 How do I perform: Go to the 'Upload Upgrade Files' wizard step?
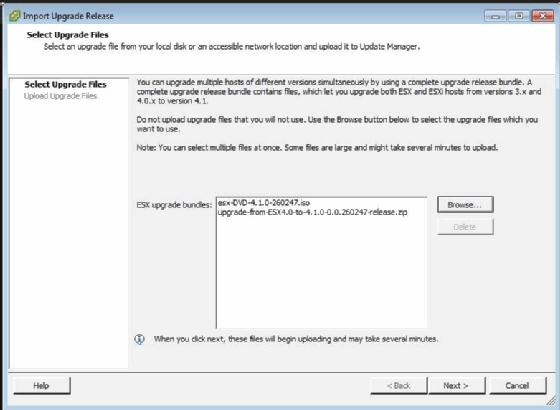pos(60,96)
